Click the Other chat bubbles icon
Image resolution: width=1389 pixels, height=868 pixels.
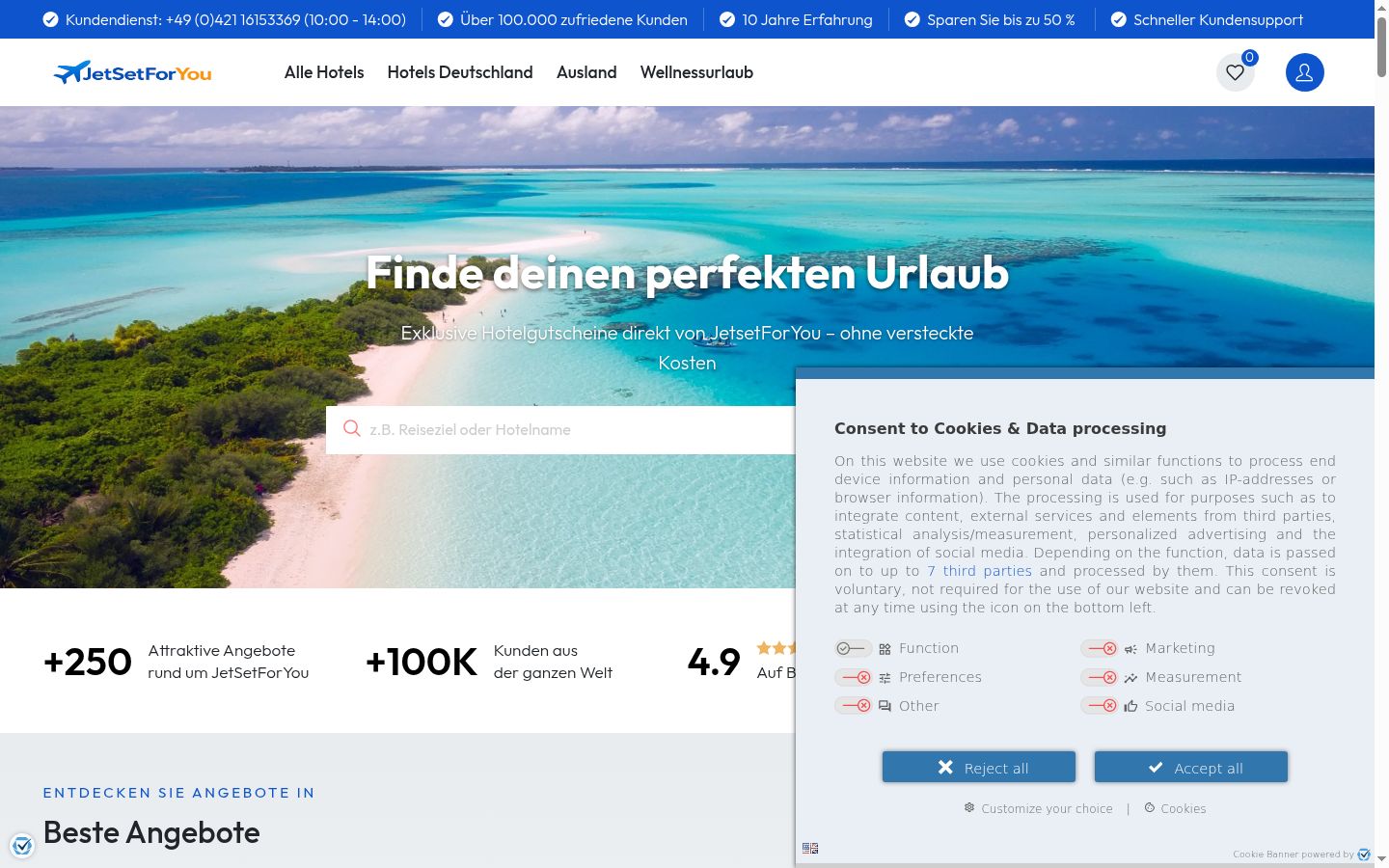(x=885, y=706)
